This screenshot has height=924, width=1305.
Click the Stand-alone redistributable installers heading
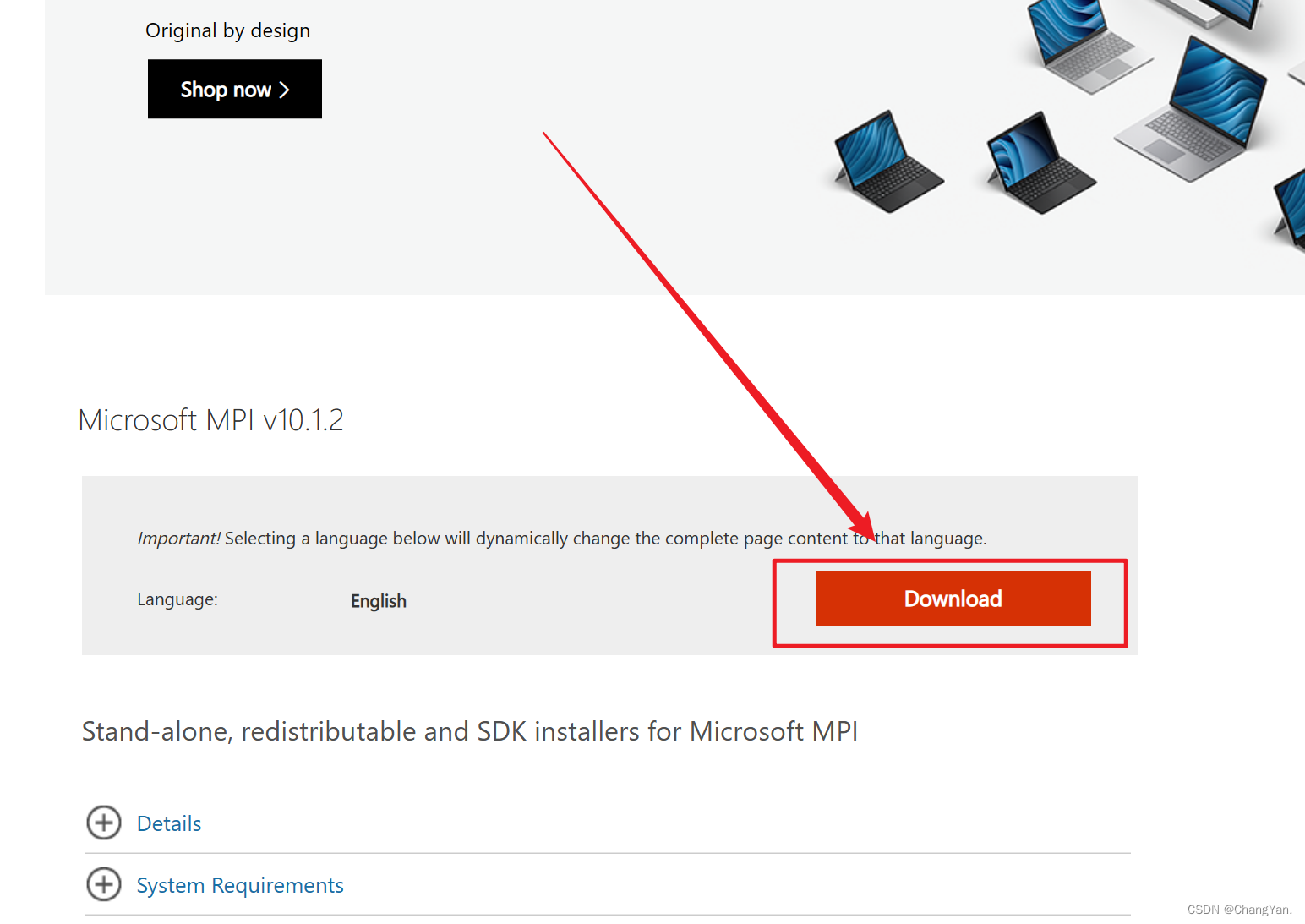pos(470,731)
